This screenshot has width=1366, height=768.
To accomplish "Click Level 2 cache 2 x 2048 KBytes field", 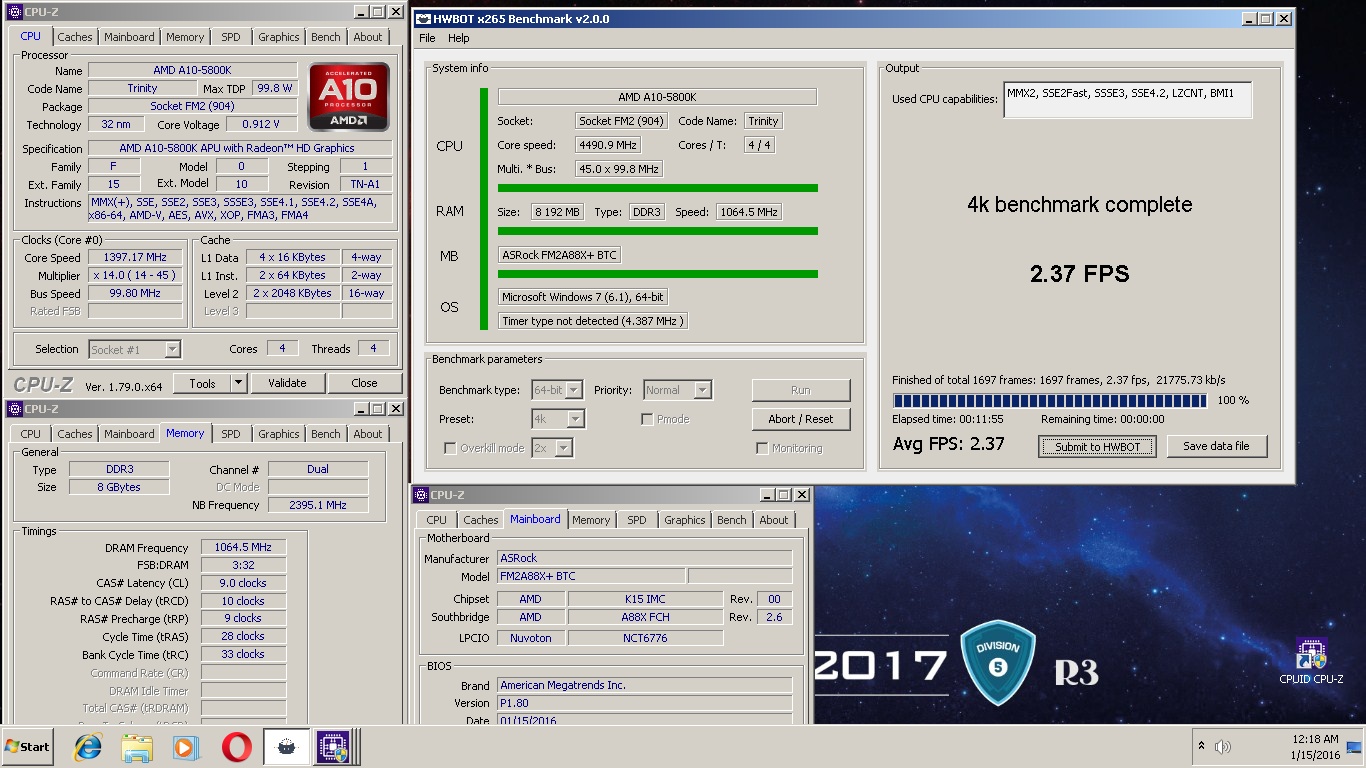I will [292, 293].
